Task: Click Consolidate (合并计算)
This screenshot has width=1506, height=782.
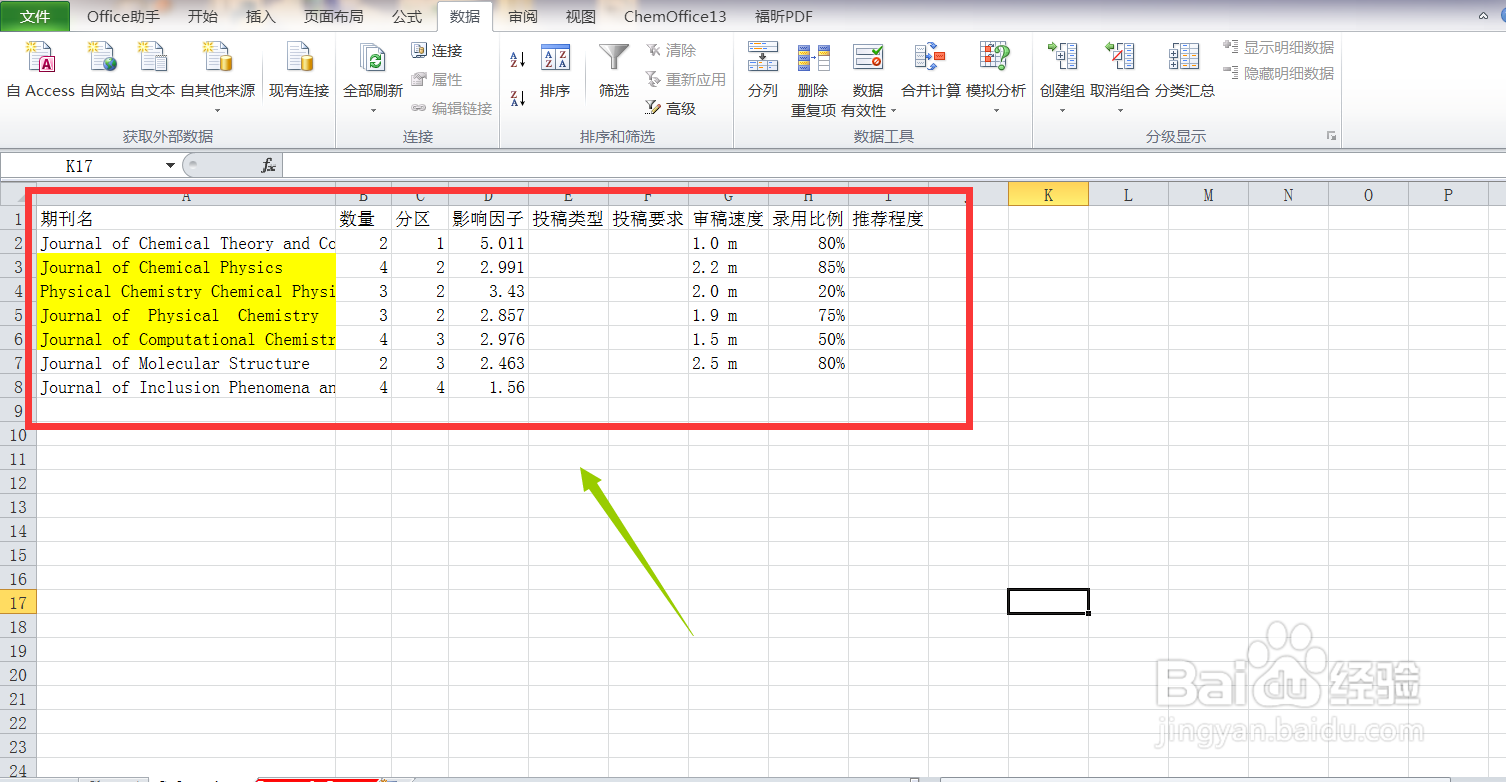Action: click(x=931, y=70)
